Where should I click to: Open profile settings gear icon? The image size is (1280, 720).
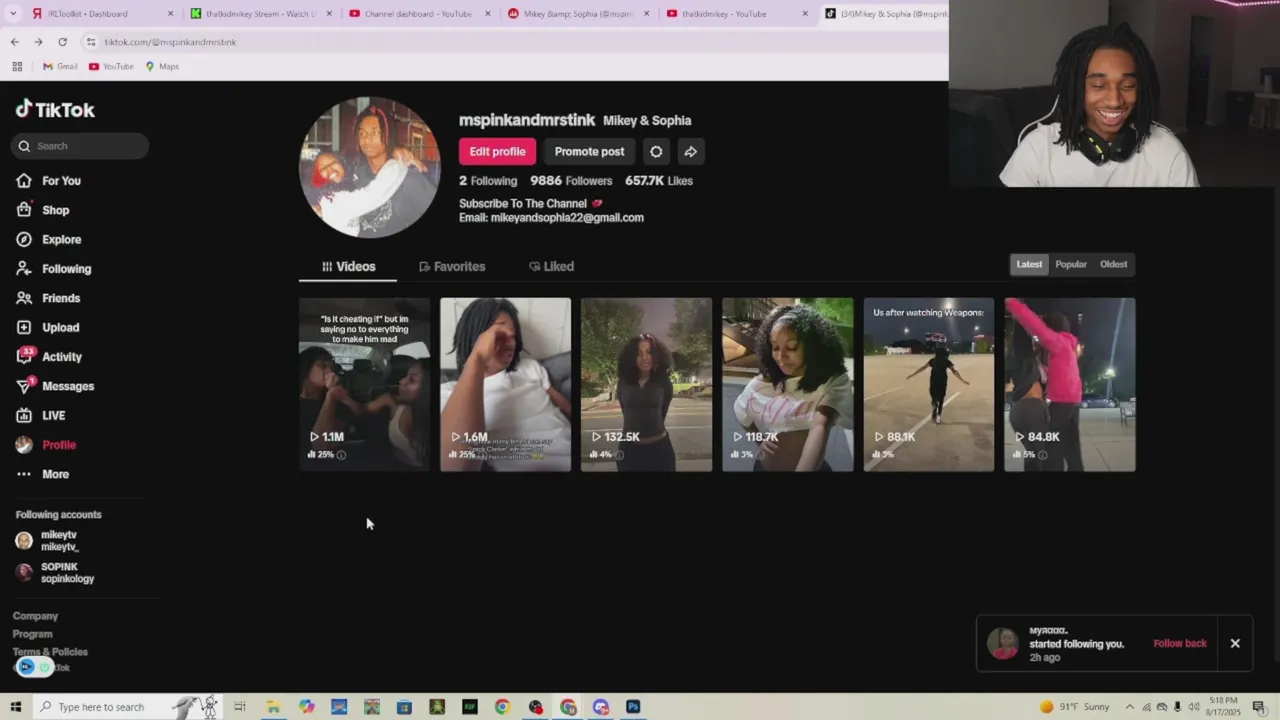point(656,151)
